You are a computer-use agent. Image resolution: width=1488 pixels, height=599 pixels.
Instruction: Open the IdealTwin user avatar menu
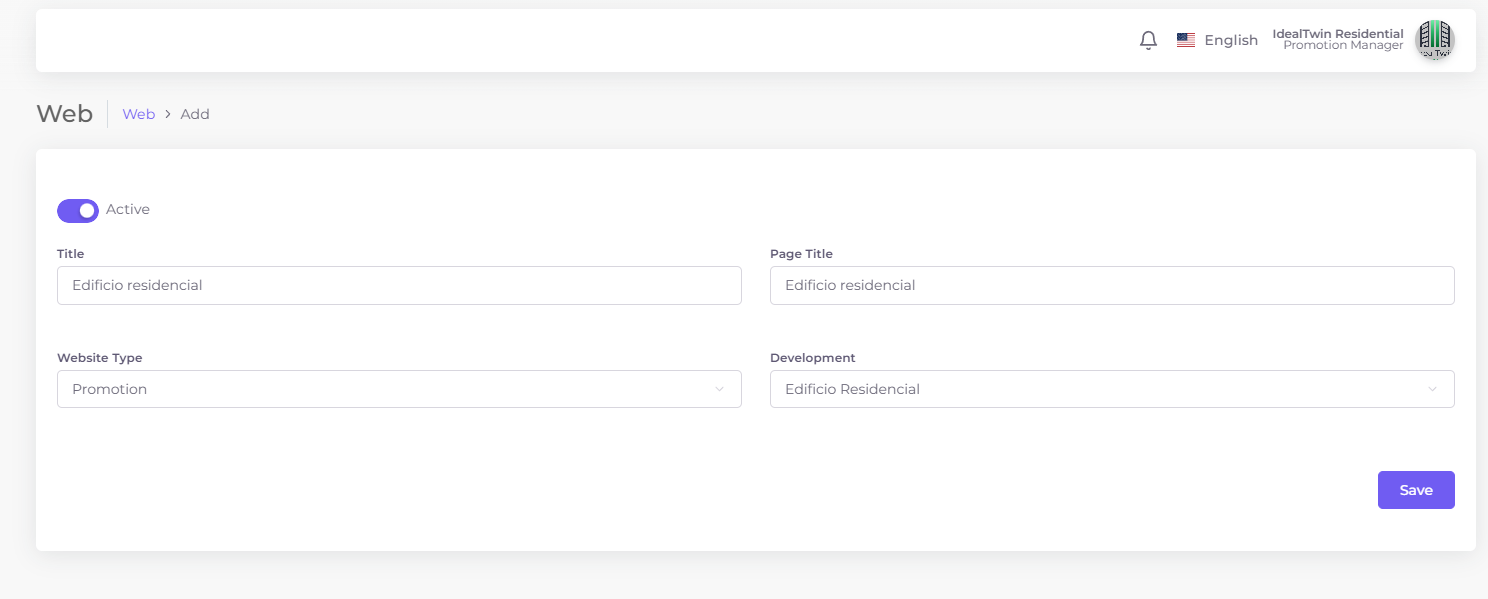tap(1434, 40)
